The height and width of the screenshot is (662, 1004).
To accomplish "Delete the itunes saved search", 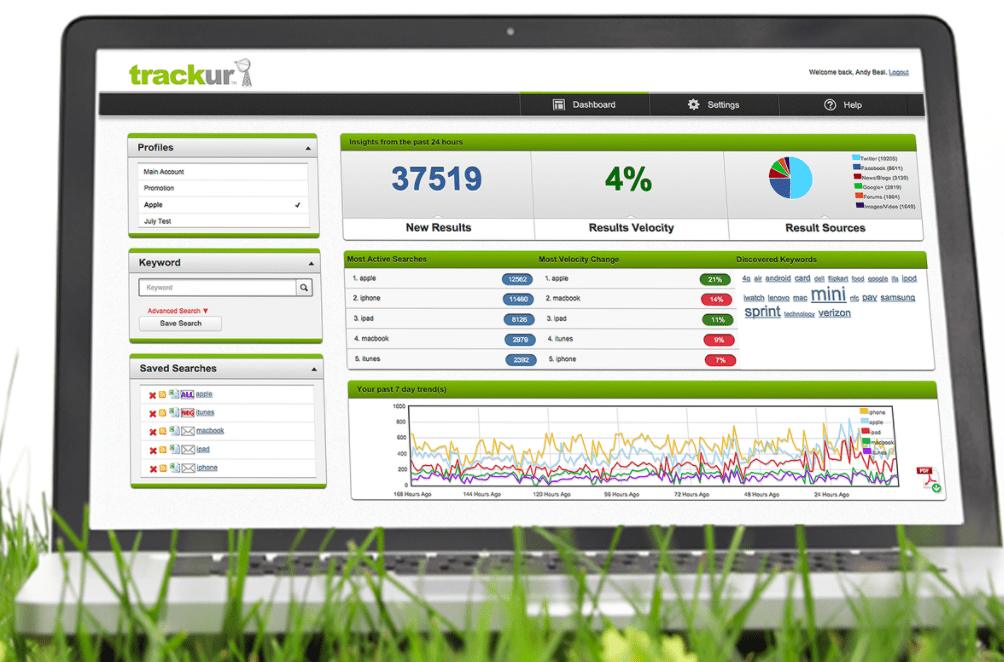I will tap(152, 414).
